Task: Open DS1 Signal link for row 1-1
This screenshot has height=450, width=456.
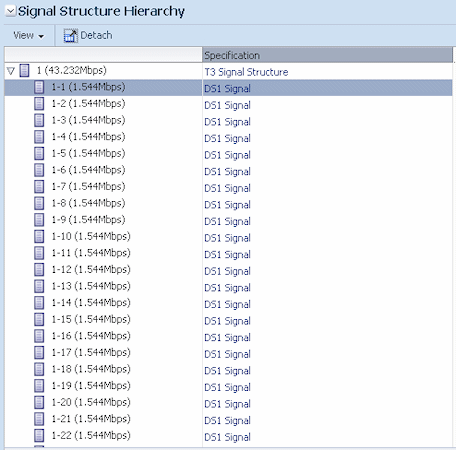Action: click(227, 89)
